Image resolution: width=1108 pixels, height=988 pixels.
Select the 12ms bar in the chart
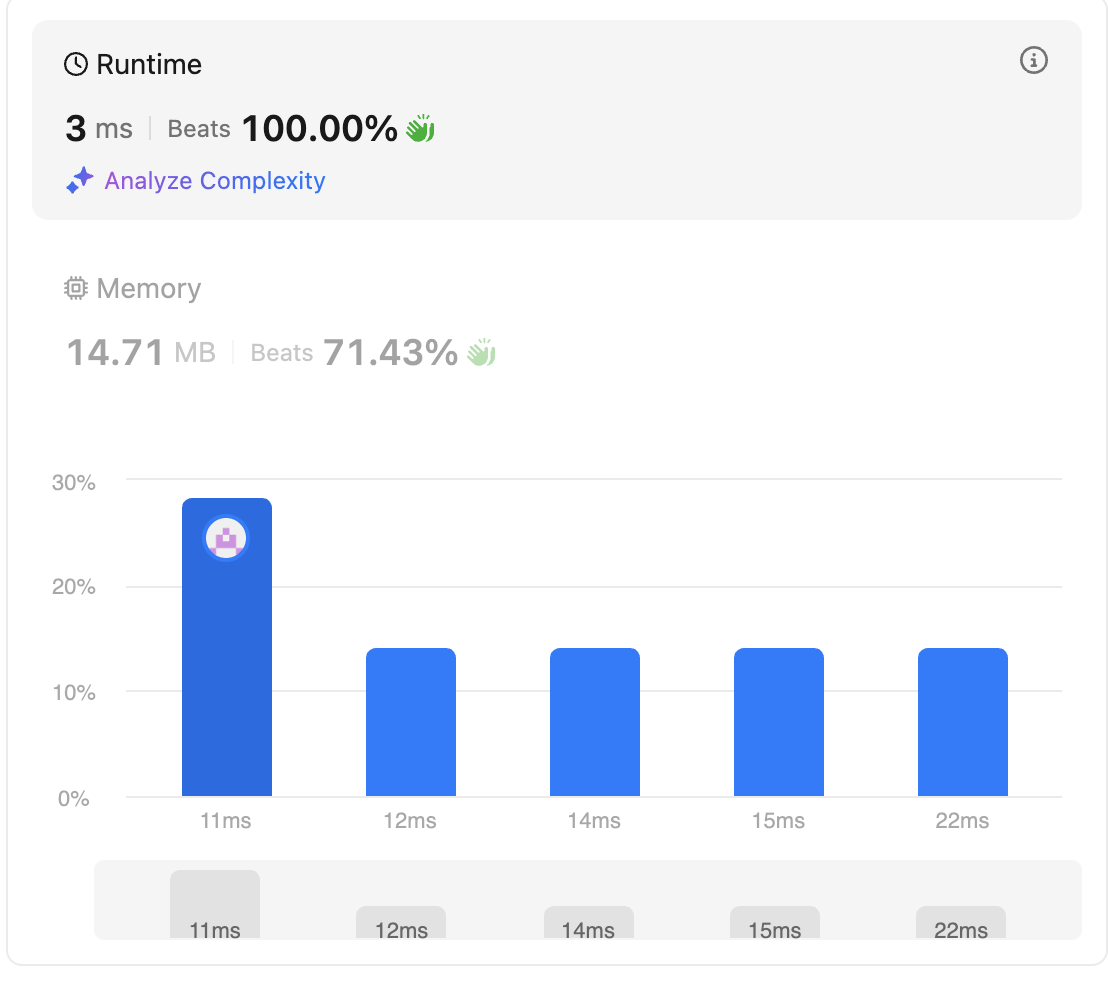click(410, 722)
